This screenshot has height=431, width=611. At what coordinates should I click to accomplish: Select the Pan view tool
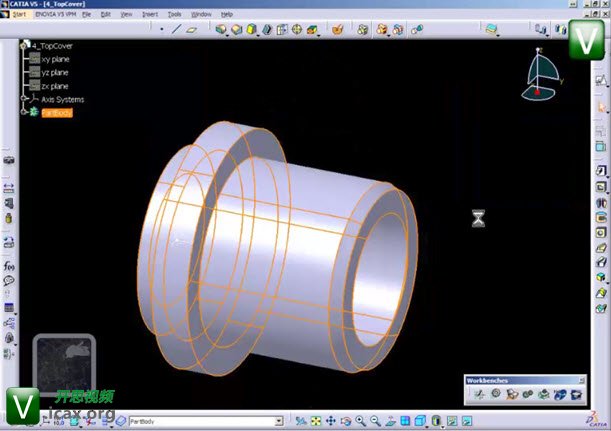(331, 421)
